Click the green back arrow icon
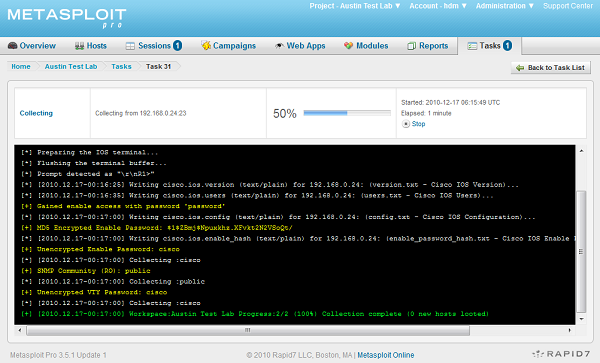 click(x=520, y=68)
